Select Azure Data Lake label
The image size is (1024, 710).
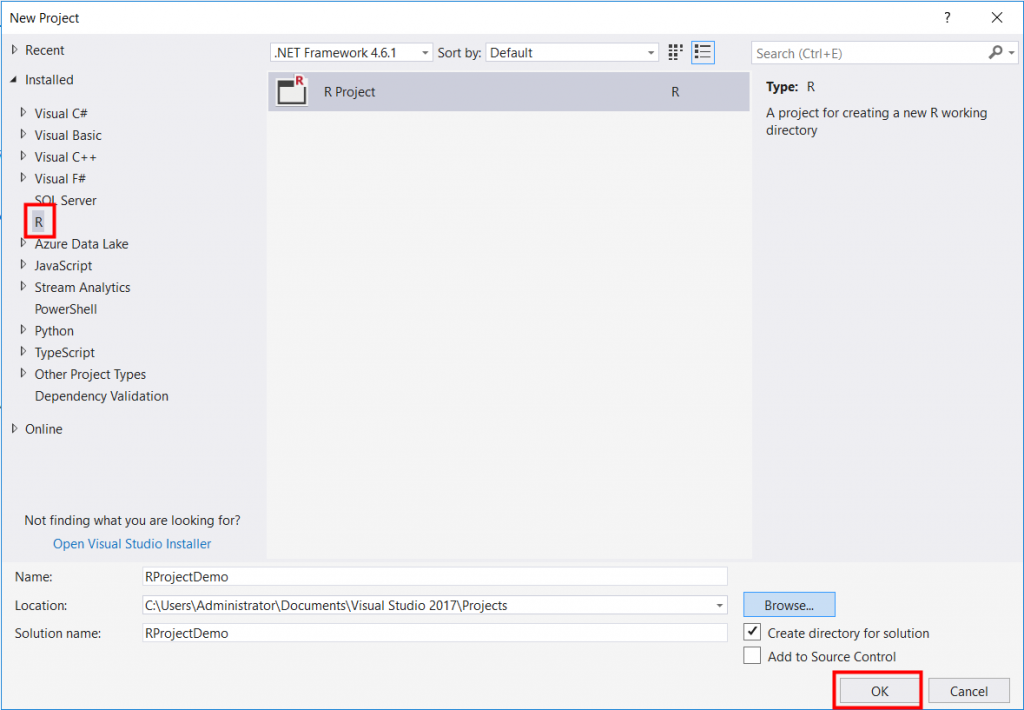click(82, 244)
